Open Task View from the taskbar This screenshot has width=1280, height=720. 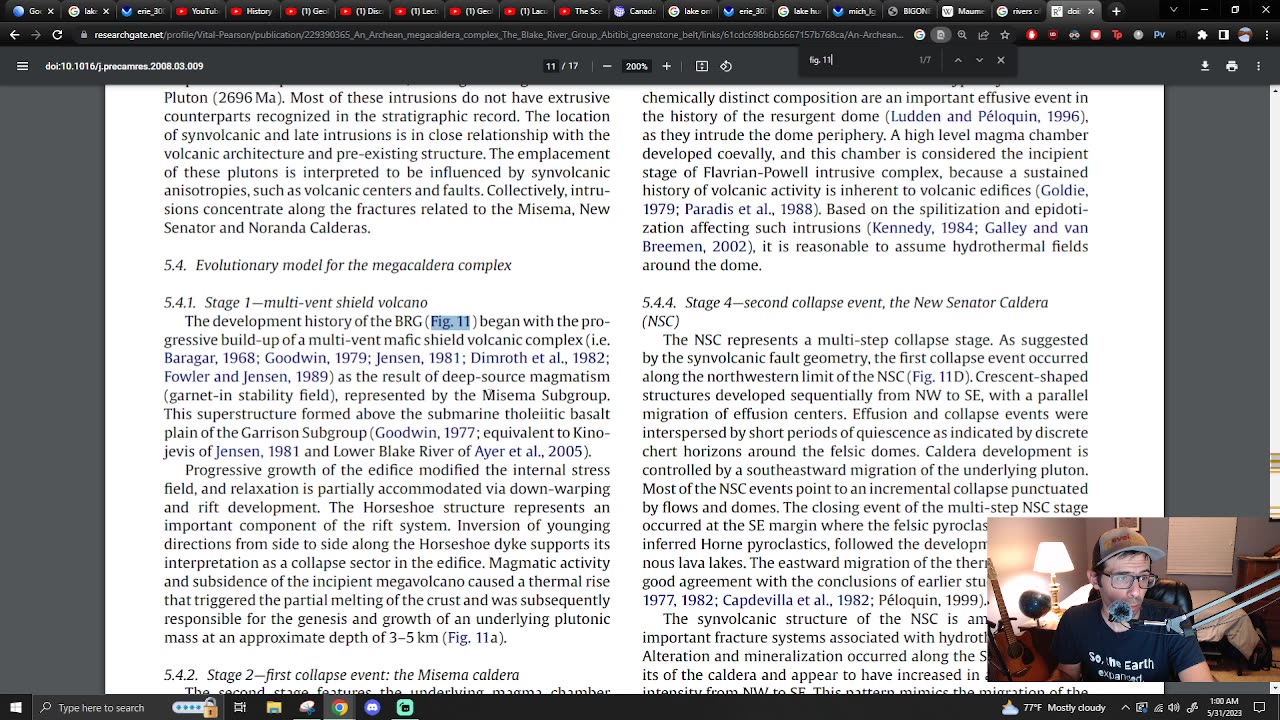point(240,708)
